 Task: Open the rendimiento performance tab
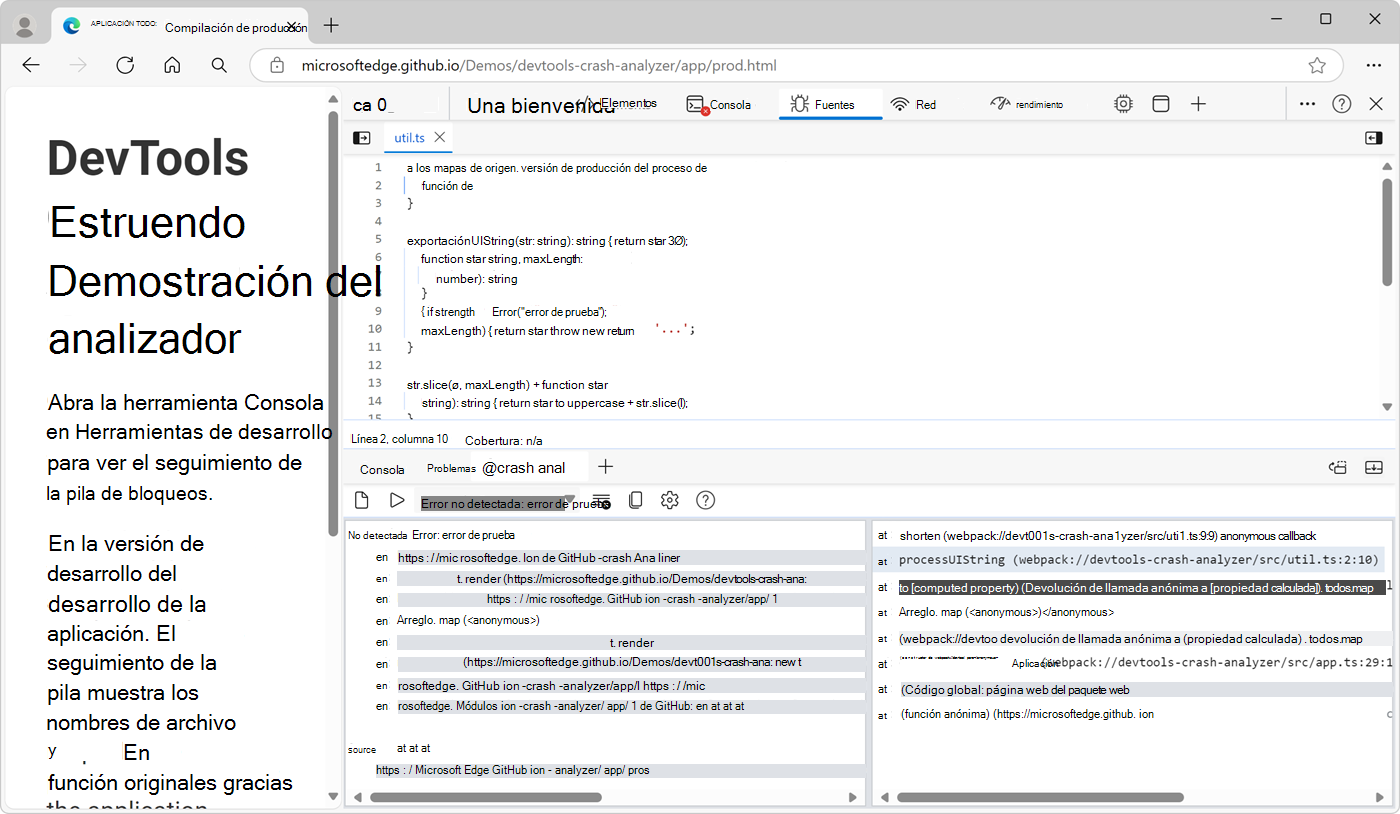click(1027, 104)
